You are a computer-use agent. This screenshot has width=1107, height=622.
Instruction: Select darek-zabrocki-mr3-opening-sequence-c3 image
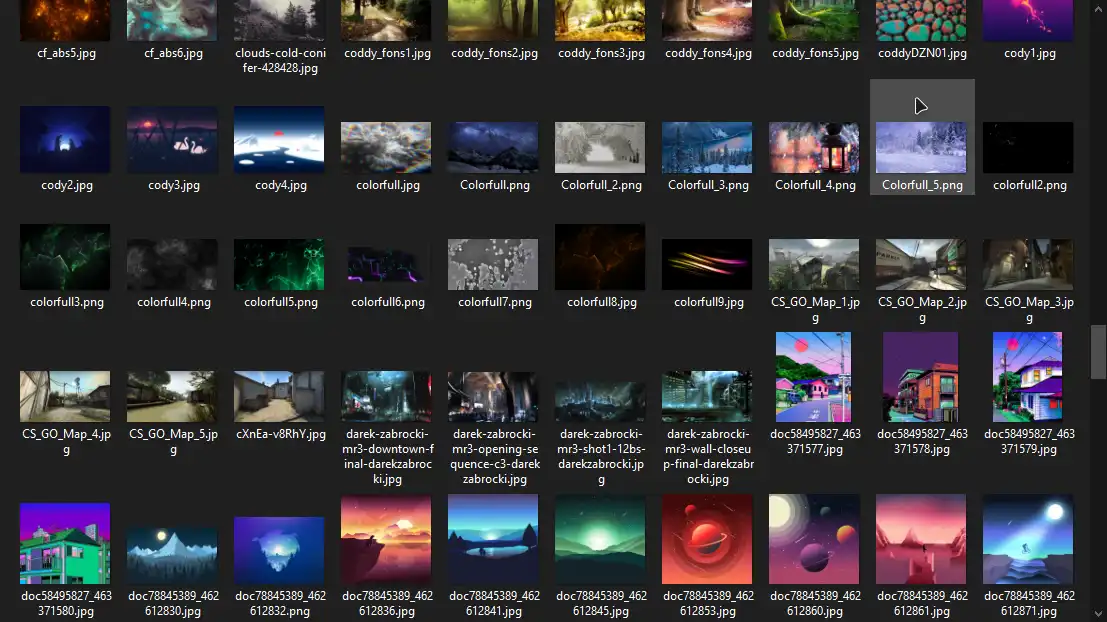click(x=493, y=396)
